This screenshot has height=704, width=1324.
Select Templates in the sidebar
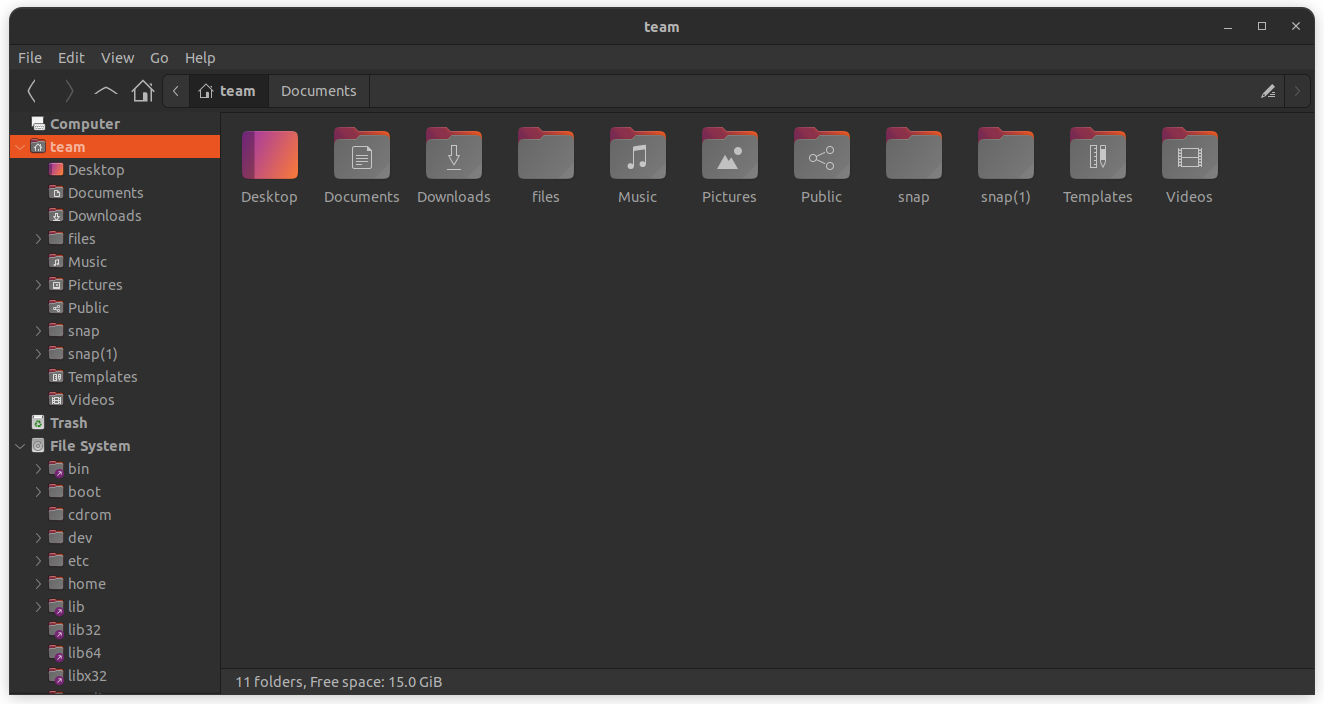click(102, 376)
